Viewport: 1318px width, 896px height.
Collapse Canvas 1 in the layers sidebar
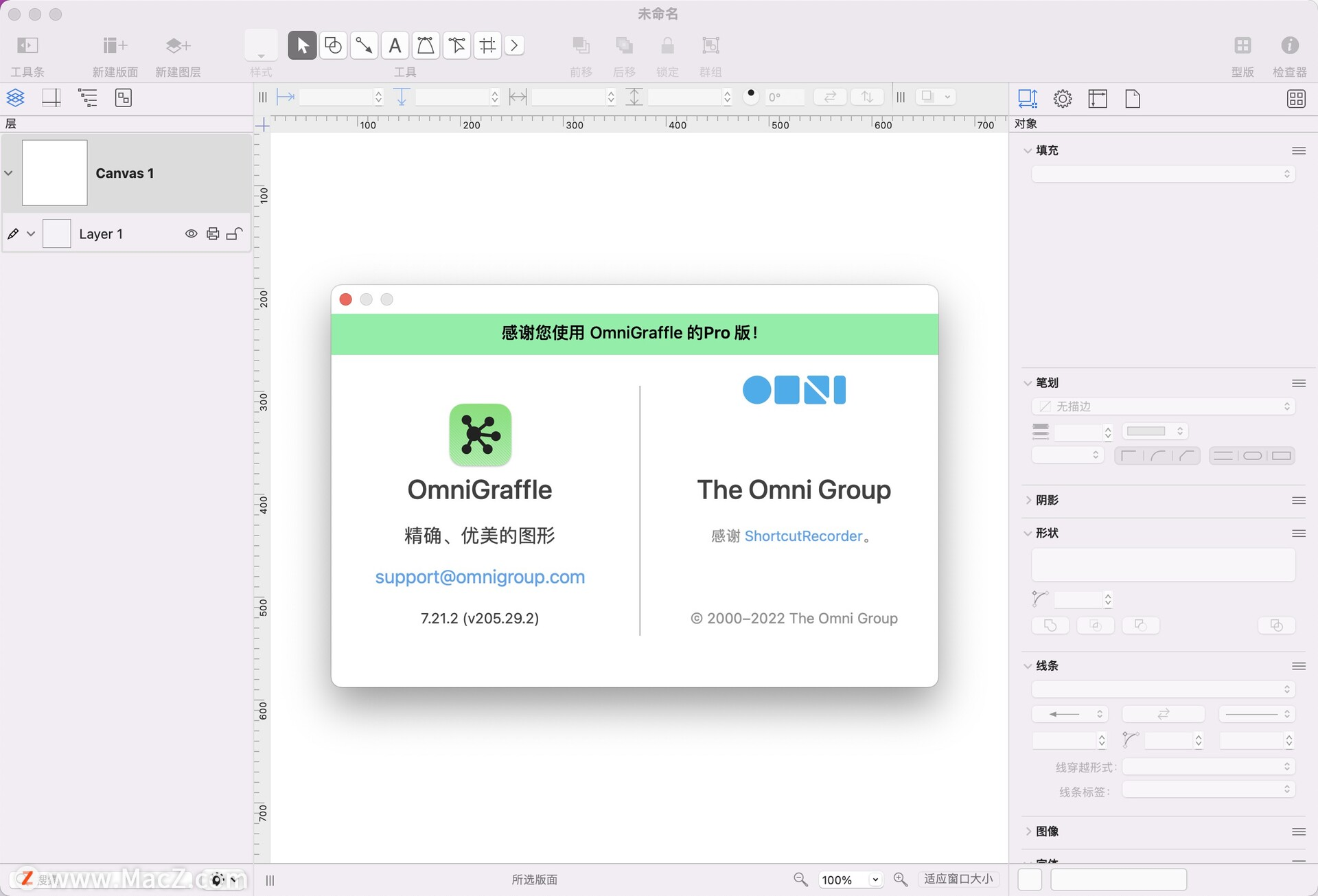9,173
